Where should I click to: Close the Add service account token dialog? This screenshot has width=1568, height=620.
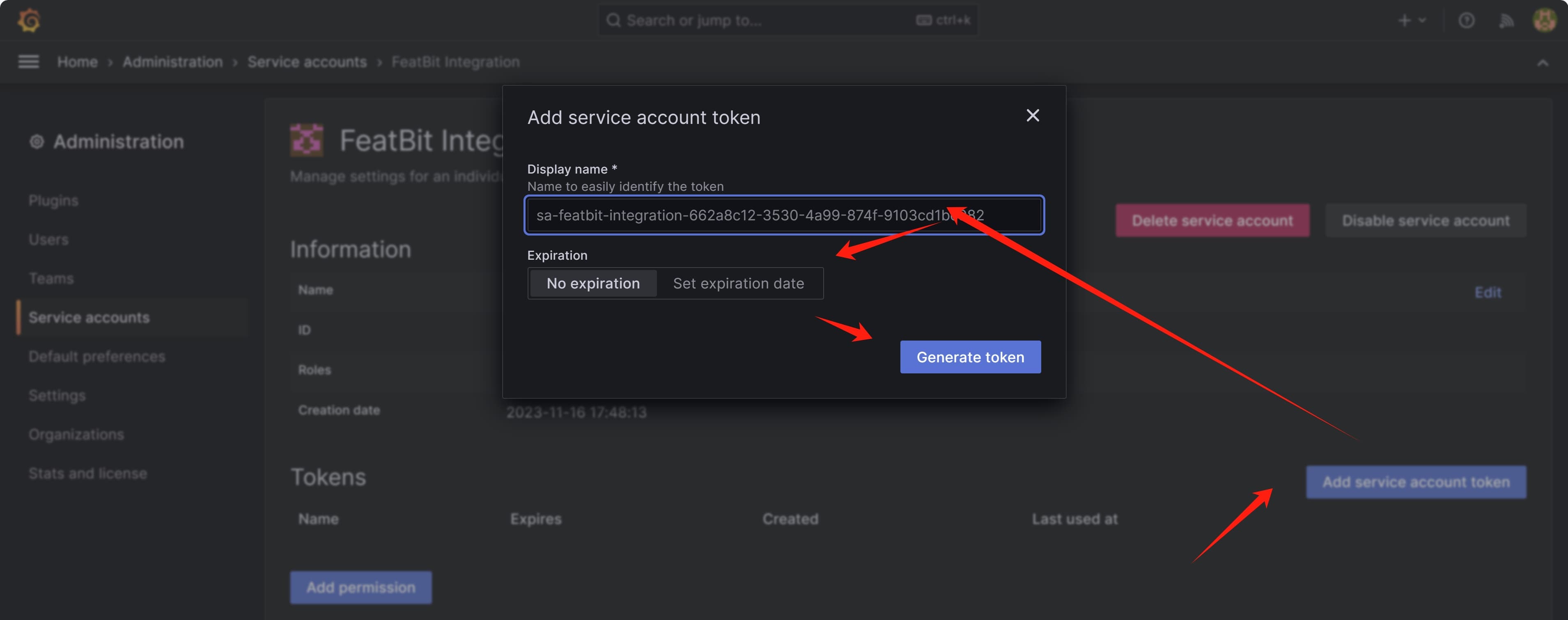pos(1032,116)
